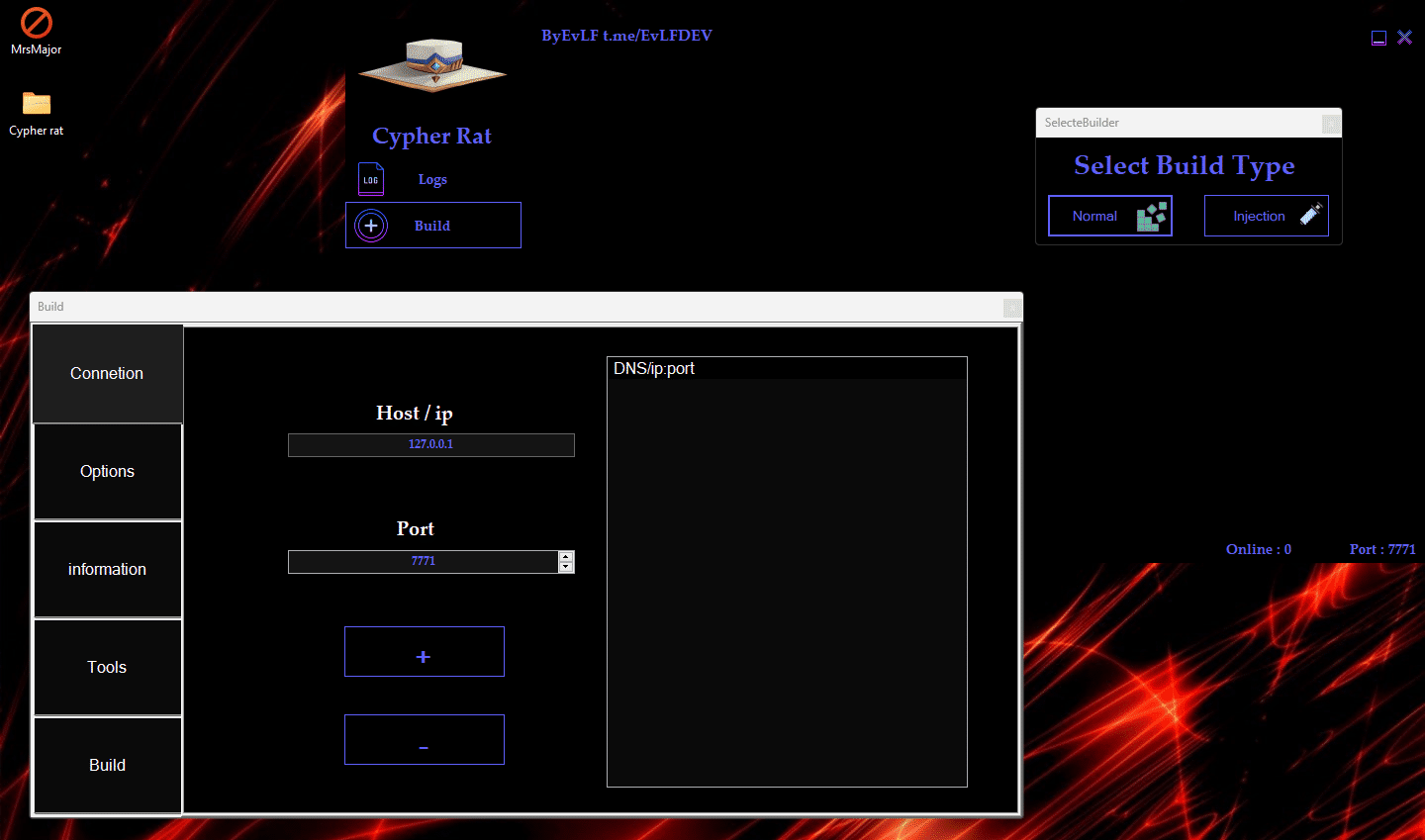This screenshot has width=1425, height=840.
Task: Click the Logs file icon
Action: pos(371,179)
